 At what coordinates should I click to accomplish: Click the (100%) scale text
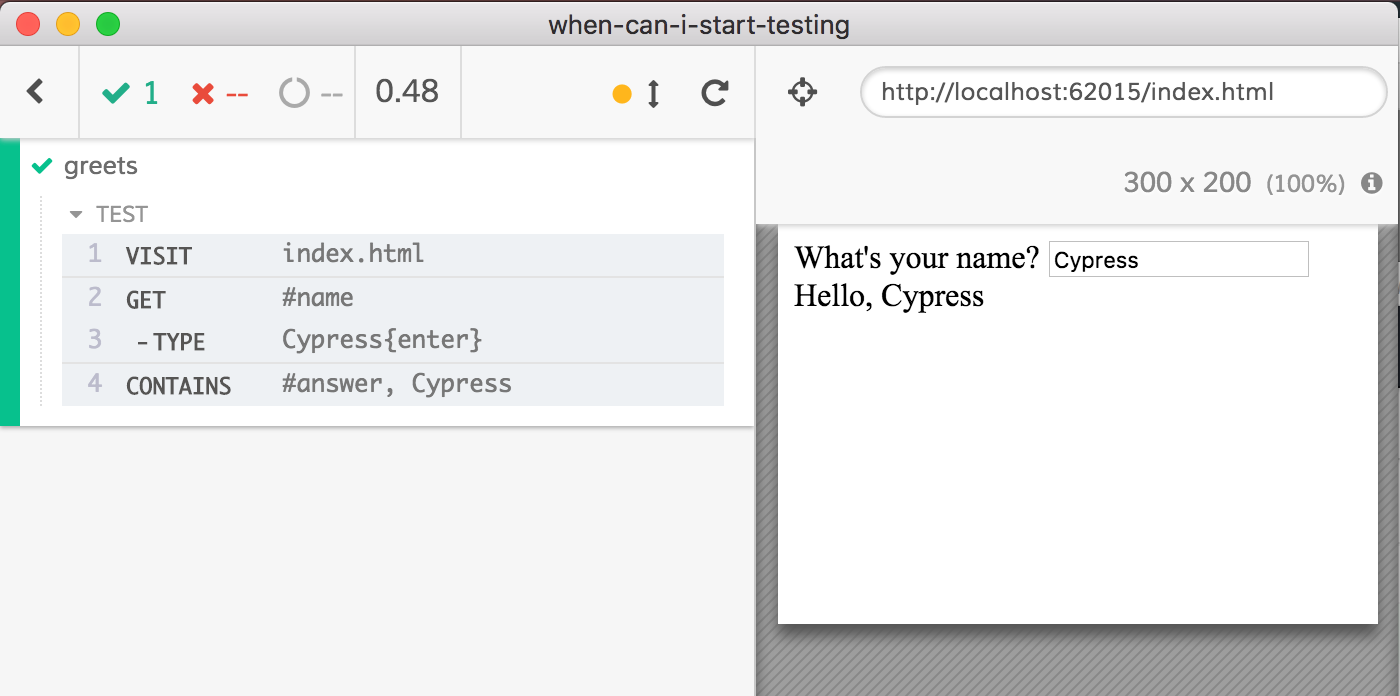[1305, 184]
